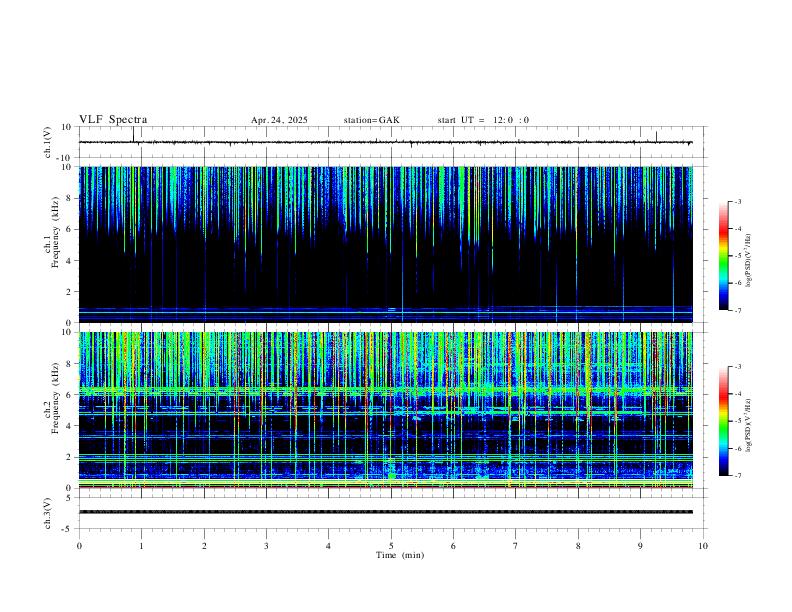The width and height of the screenshot is (792, 612).
Task: Click the time axis tick label '10'
Action: [x=703, y=546]
